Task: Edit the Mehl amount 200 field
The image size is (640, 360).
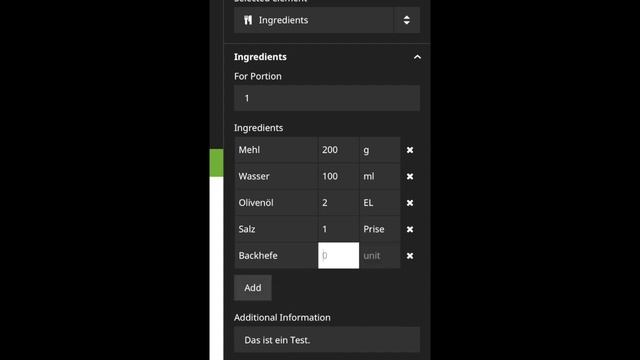Action: (x=338, y=150)
